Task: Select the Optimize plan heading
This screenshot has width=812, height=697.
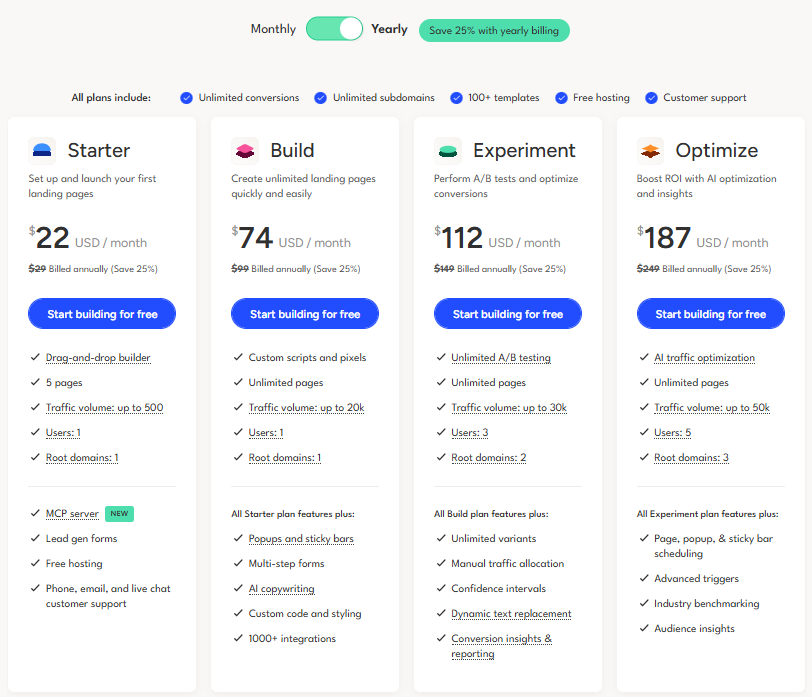Action: coord(717,150)
